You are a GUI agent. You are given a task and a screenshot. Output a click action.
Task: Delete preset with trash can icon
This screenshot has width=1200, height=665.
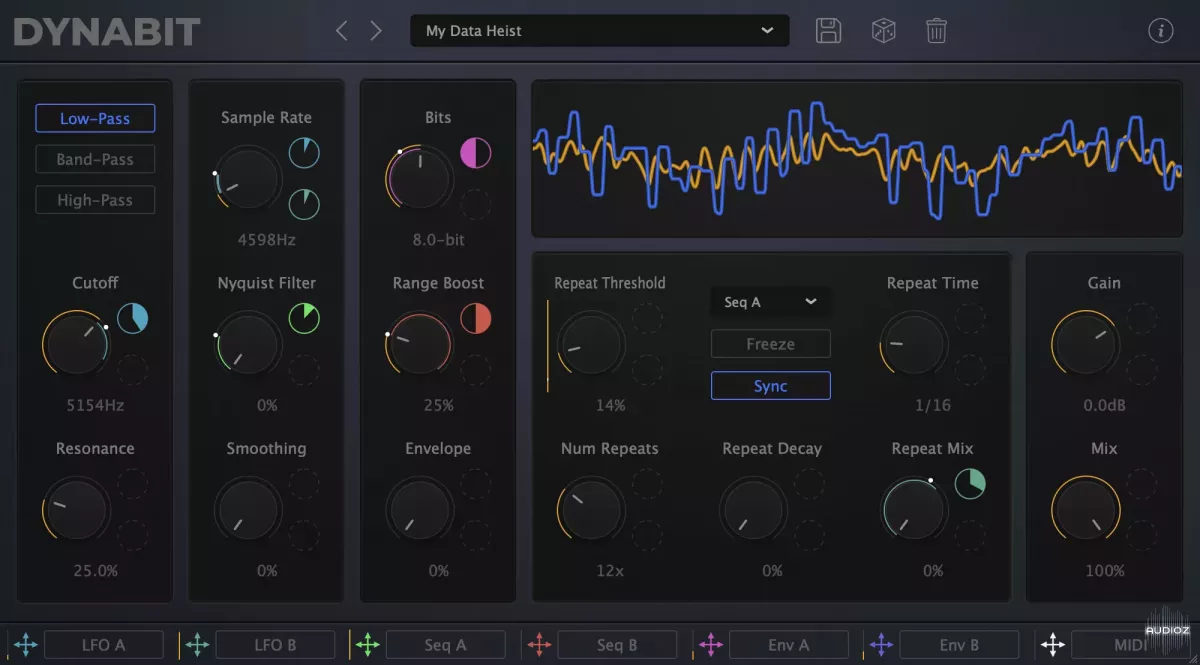click(x=936, y=31)
